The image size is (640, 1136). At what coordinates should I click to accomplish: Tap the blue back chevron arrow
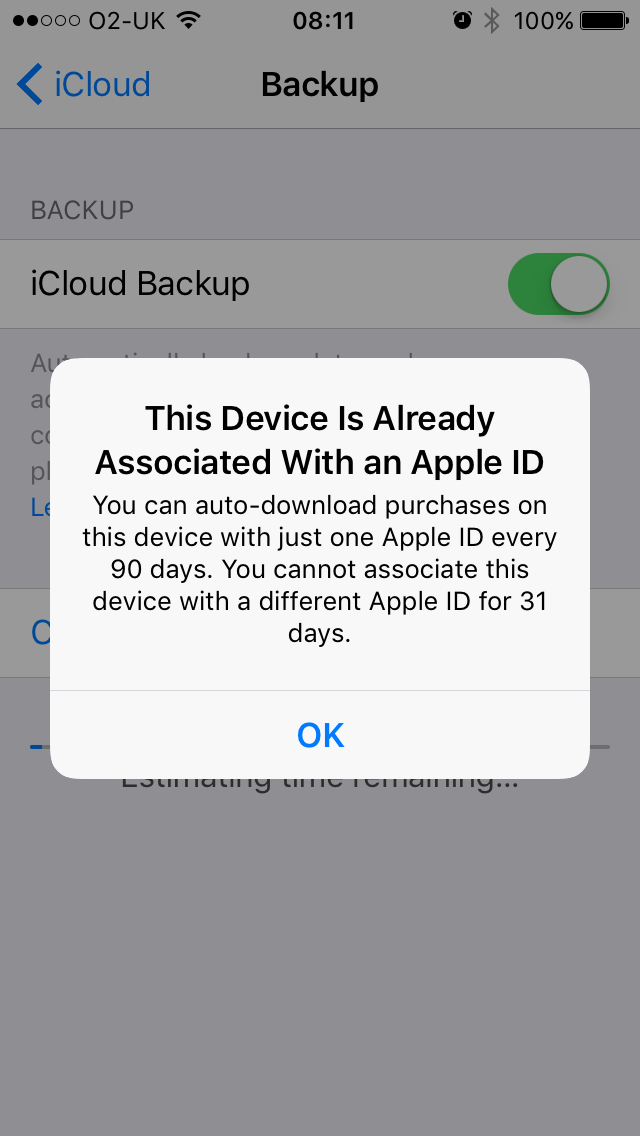coord(29,84)
